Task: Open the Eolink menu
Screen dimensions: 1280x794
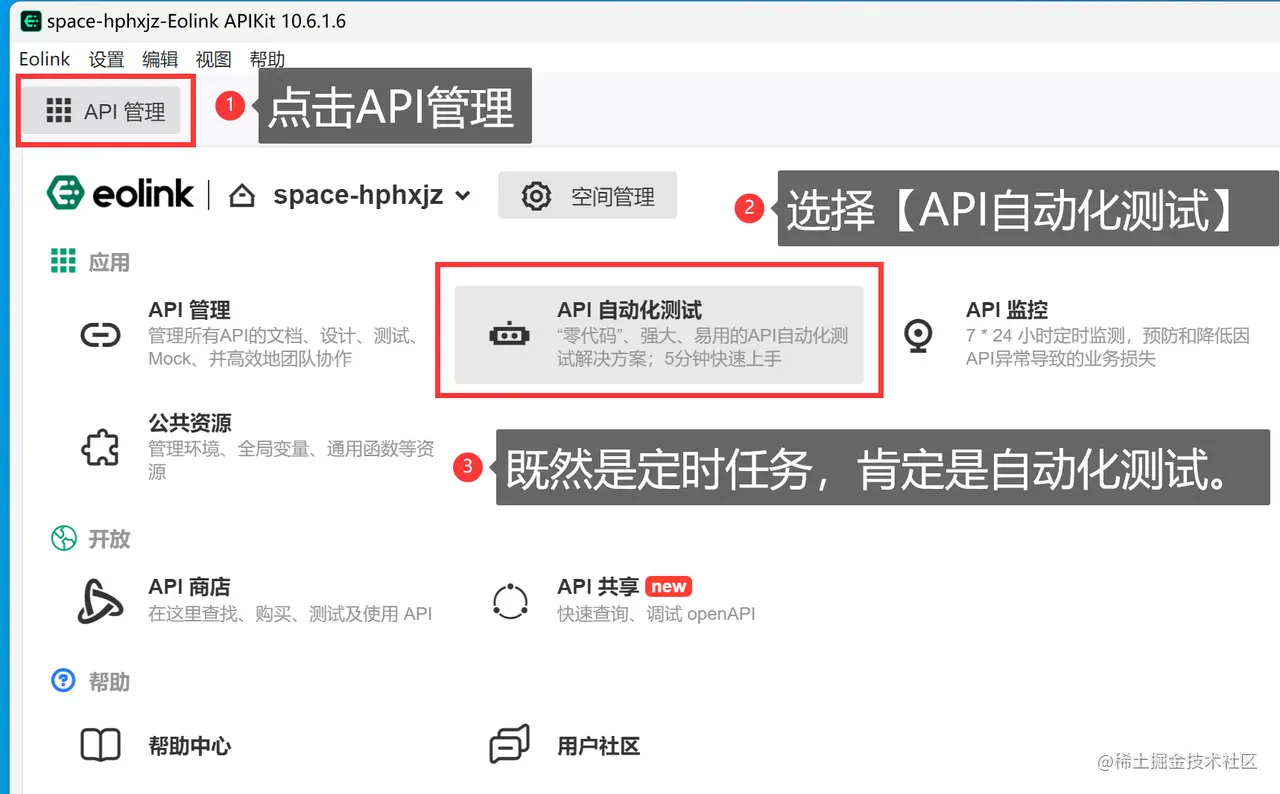Action: click(x=44, y=59)
